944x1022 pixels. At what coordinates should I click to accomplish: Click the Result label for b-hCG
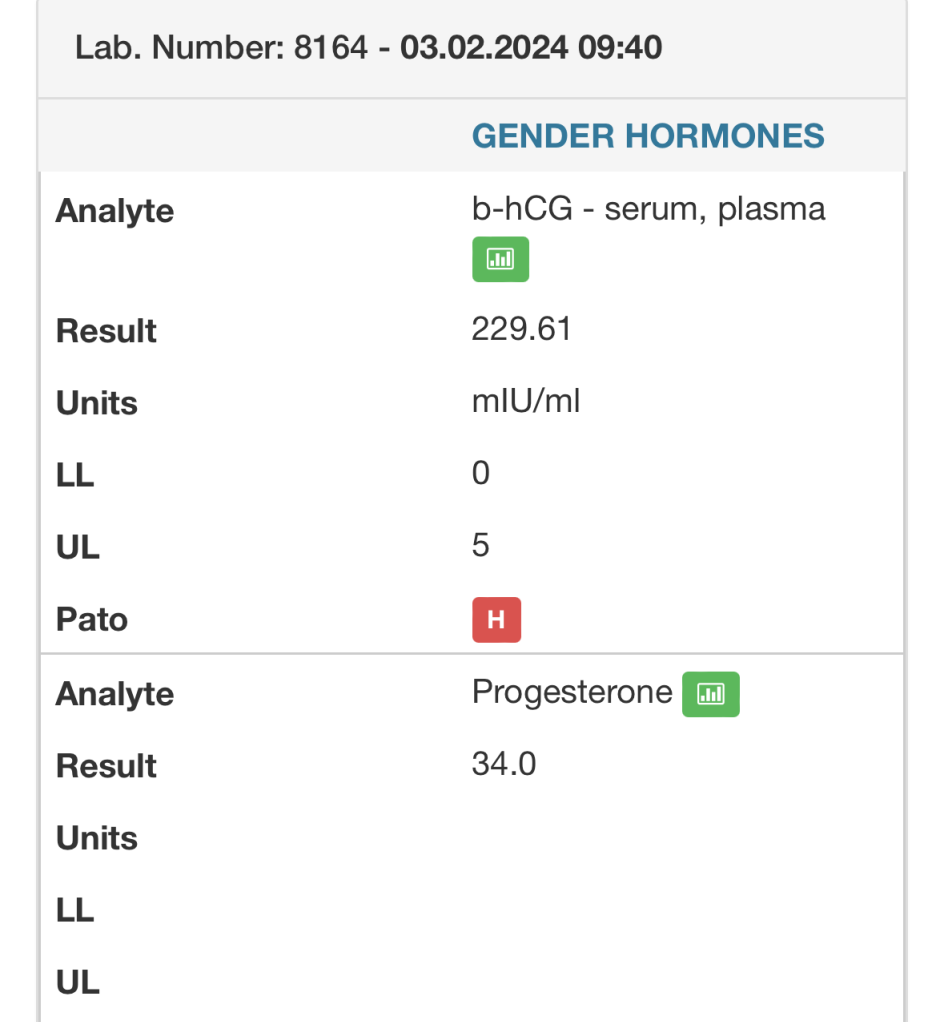pyautogui.click(x=106, y=330)
